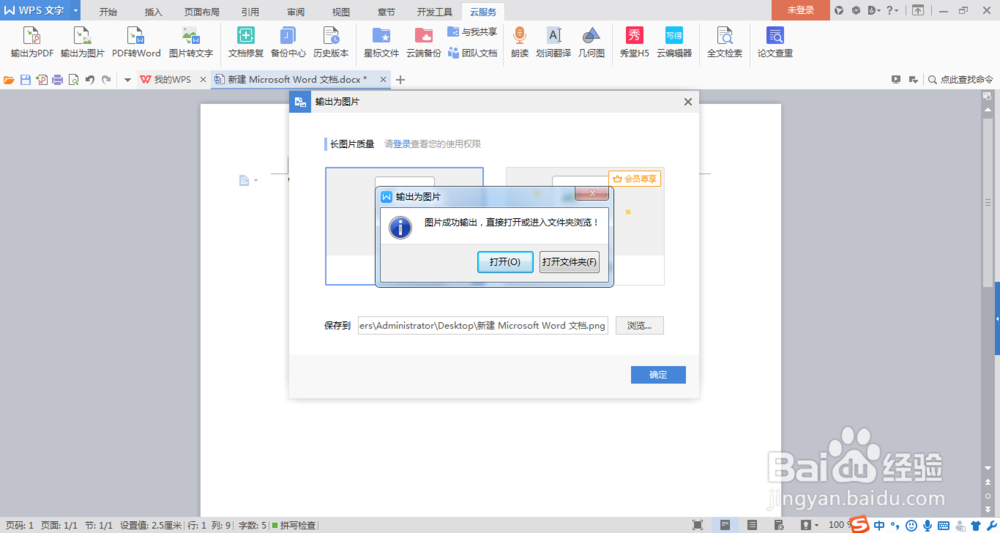This screenshot has width=1000, height=533.
Task: Open cloud backup (云端备份)
Action: (x=423, y=43)
